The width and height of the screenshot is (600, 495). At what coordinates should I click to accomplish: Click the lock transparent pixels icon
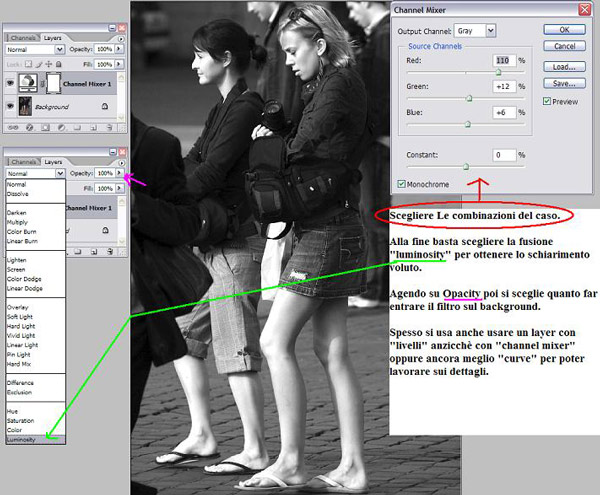(27, 62)
